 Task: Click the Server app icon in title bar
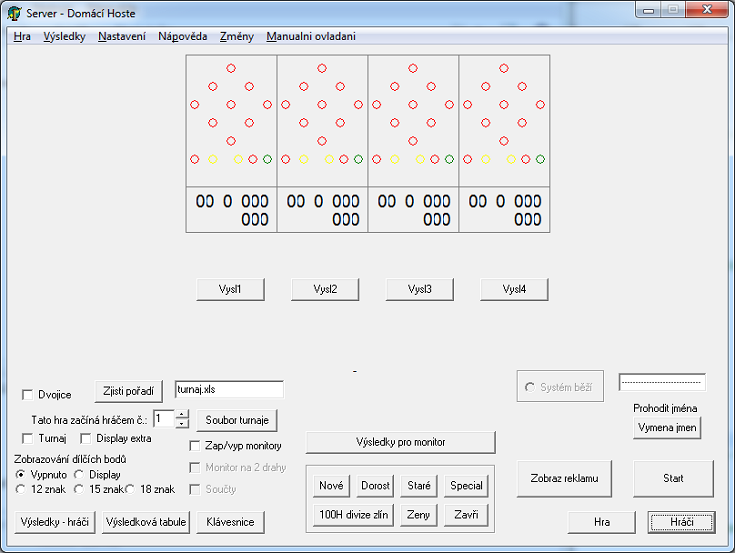(x=14, y=13)
